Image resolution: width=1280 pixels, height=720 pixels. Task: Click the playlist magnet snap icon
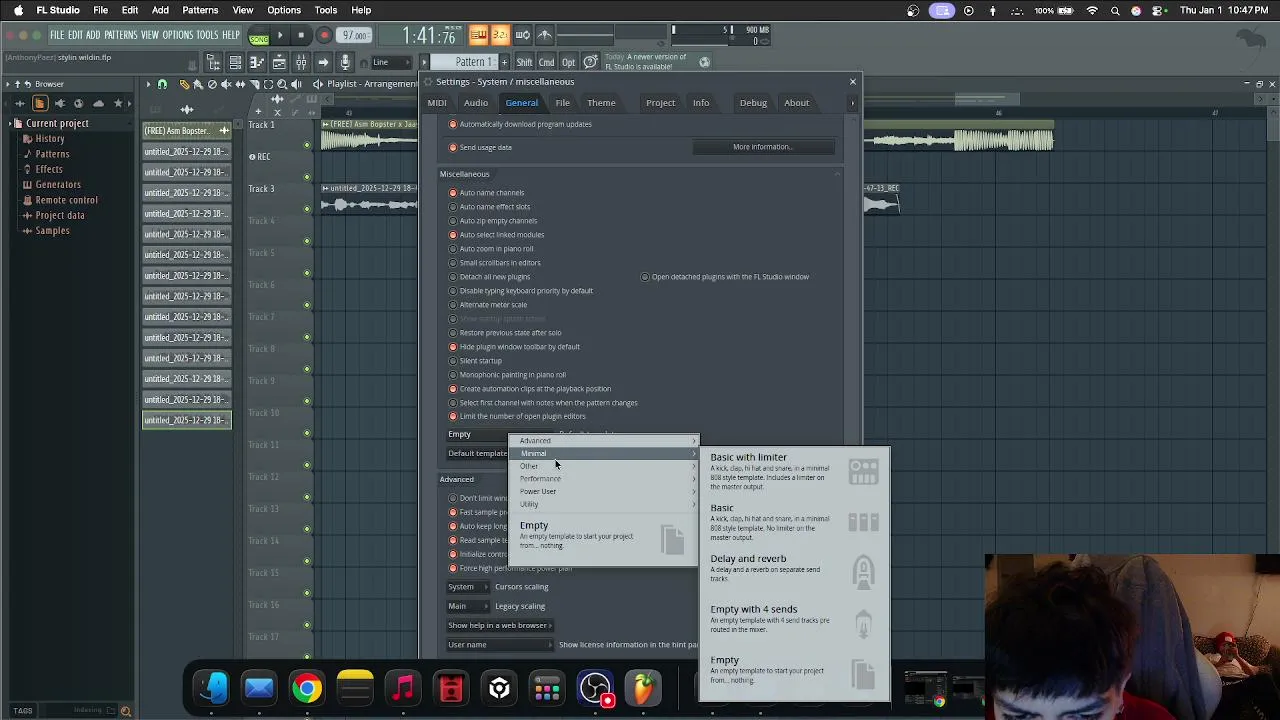click(x=162, y=85)
